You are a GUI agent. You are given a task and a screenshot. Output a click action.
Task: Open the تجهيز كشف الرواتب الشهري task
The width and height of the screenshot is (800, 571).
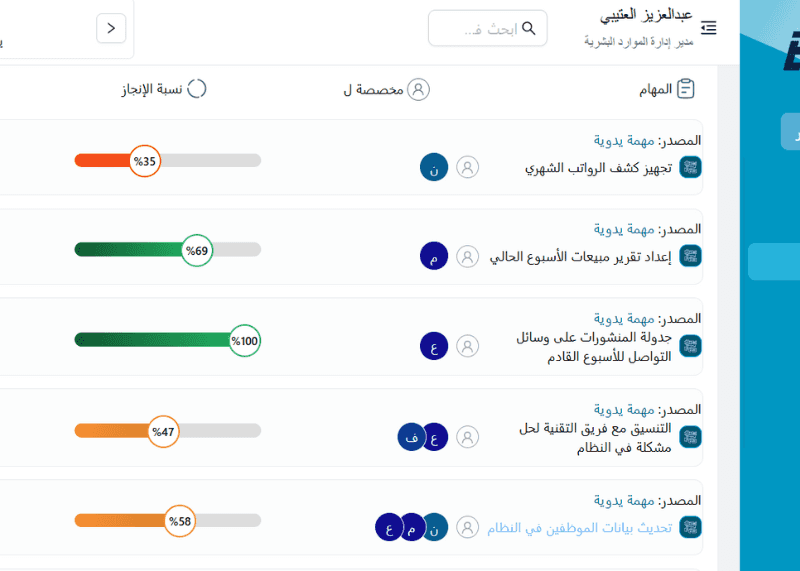pyautogui.click(x=598, y=168)
